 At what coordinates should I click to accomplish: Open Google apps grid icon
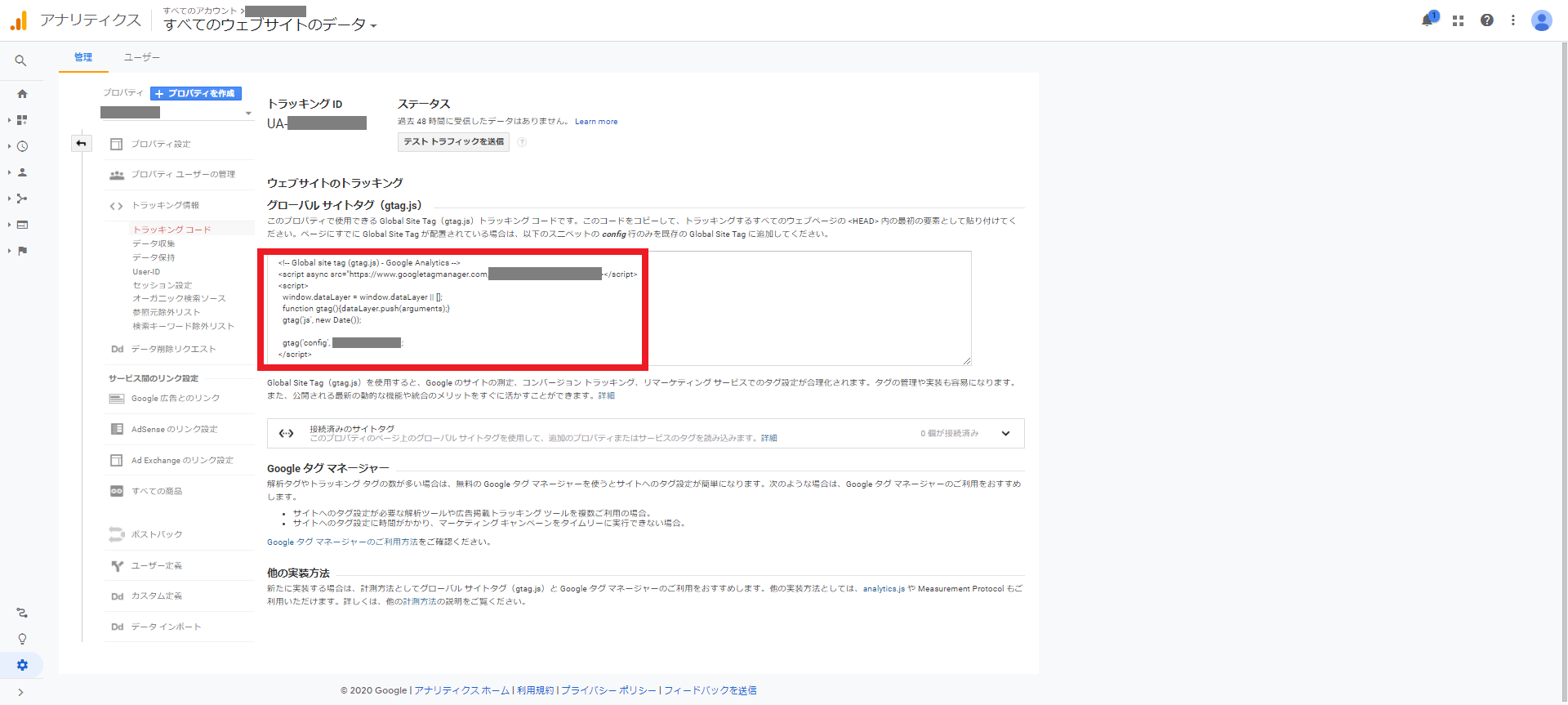point(1458,20)
